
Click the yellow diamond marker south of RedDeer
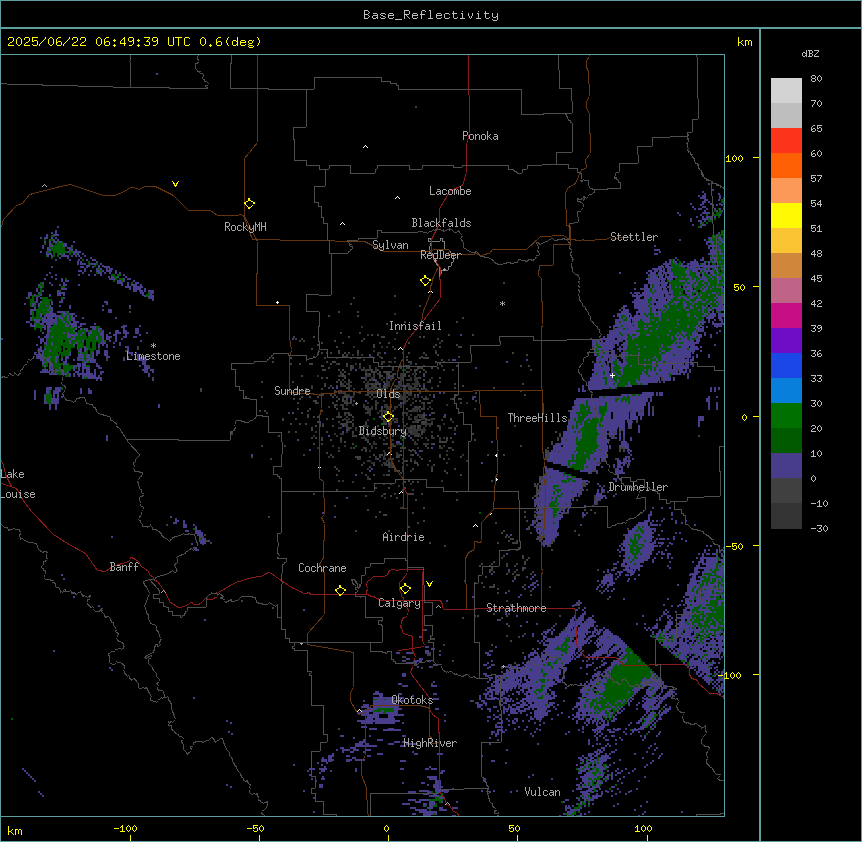[425, 281]
